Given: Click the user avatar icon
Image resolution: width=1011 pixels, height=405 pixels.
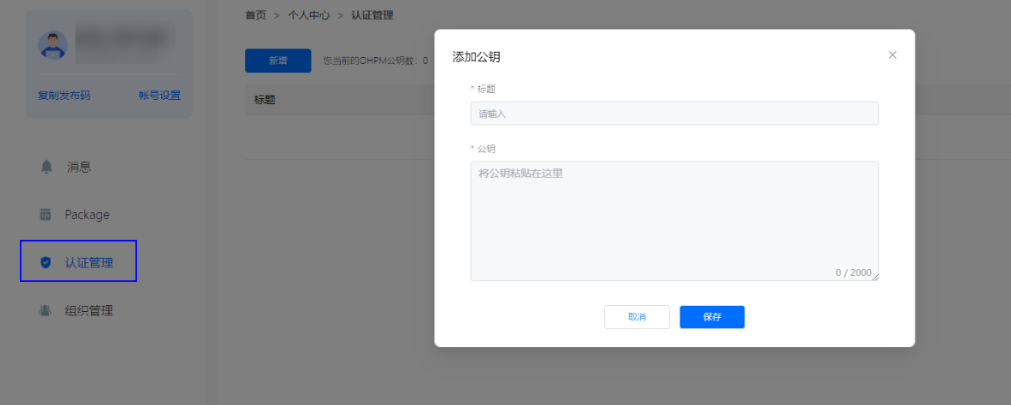Looking at the screenshot, I should click(52, 45).
